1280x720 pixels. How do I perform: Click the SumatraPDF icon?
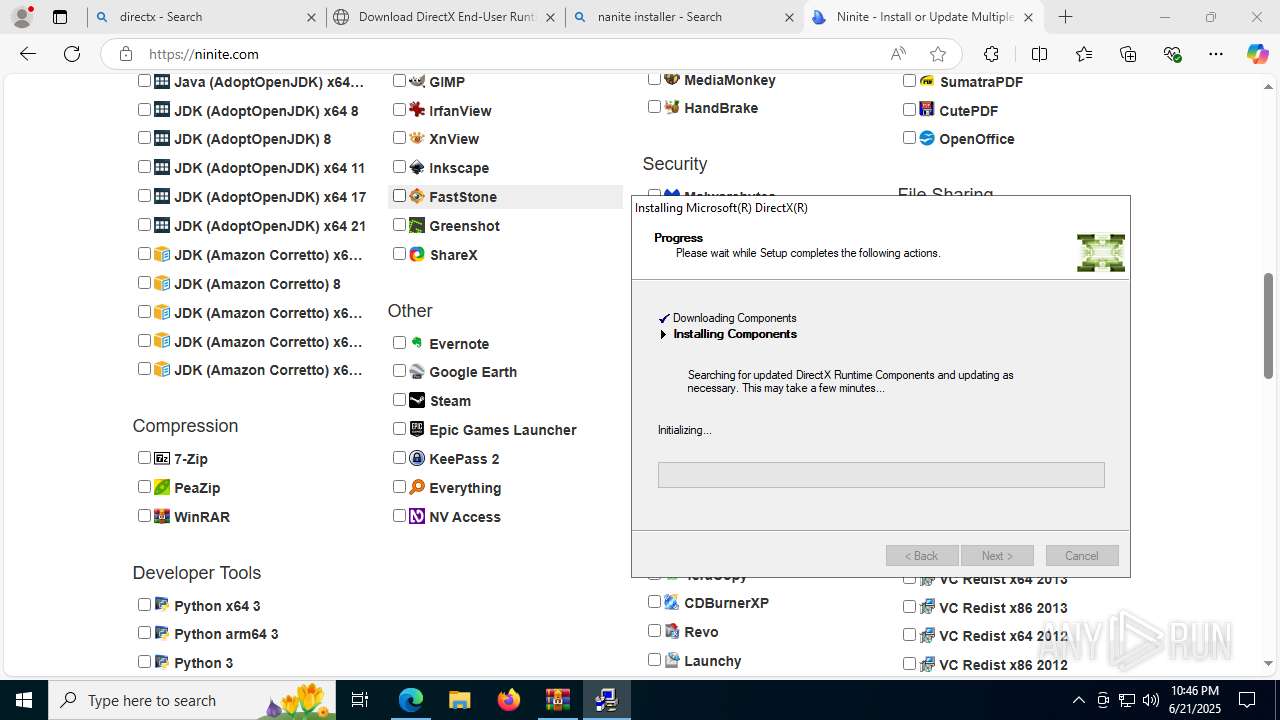[927, 81]
